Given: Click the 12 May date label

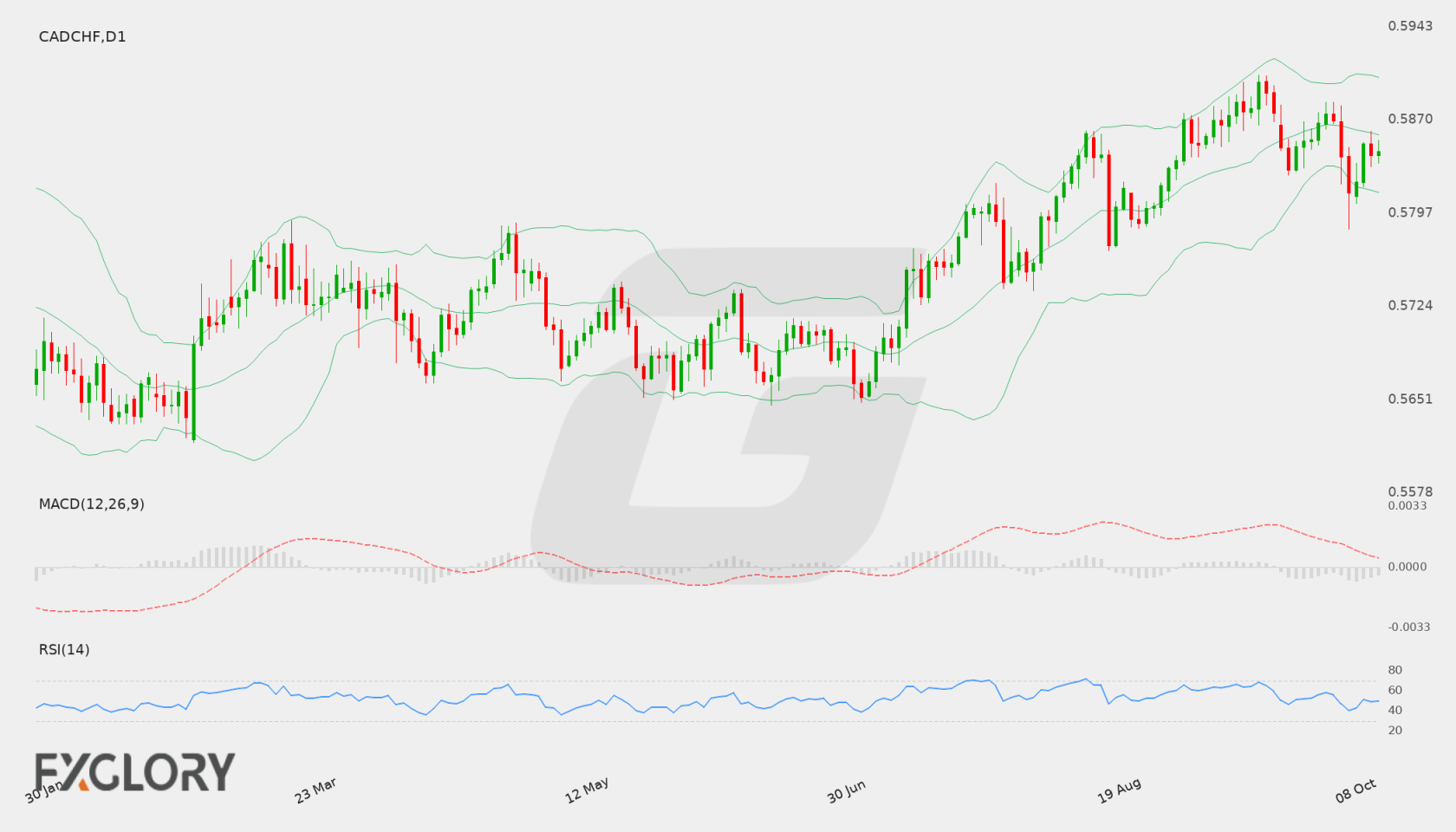Looking at the screenshot, I should (x=587, y=790).
